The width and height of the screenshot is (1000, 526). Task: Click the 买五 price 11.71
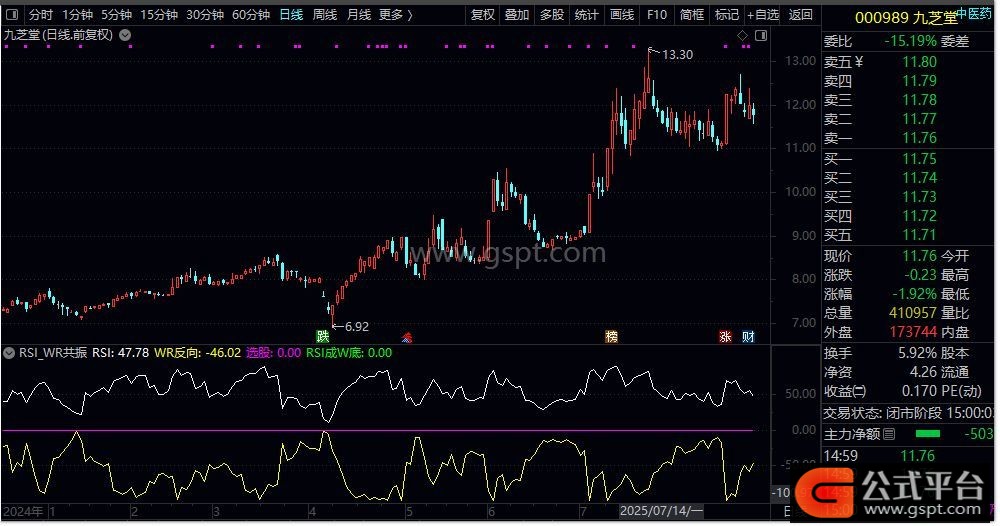pos(920,235)
